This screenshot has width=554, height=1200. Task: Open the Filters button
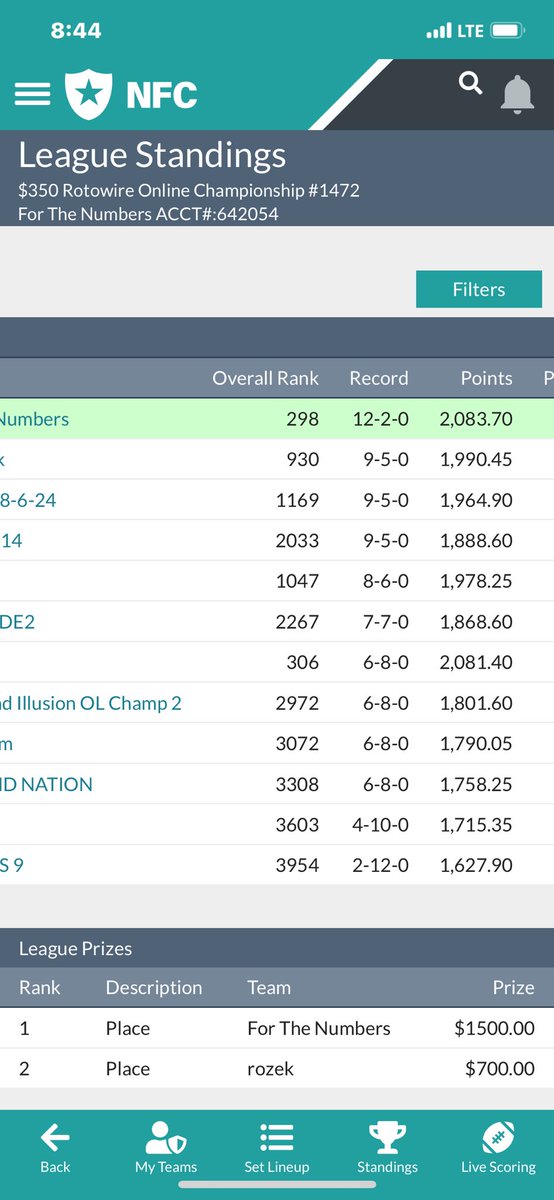(479, 289)
